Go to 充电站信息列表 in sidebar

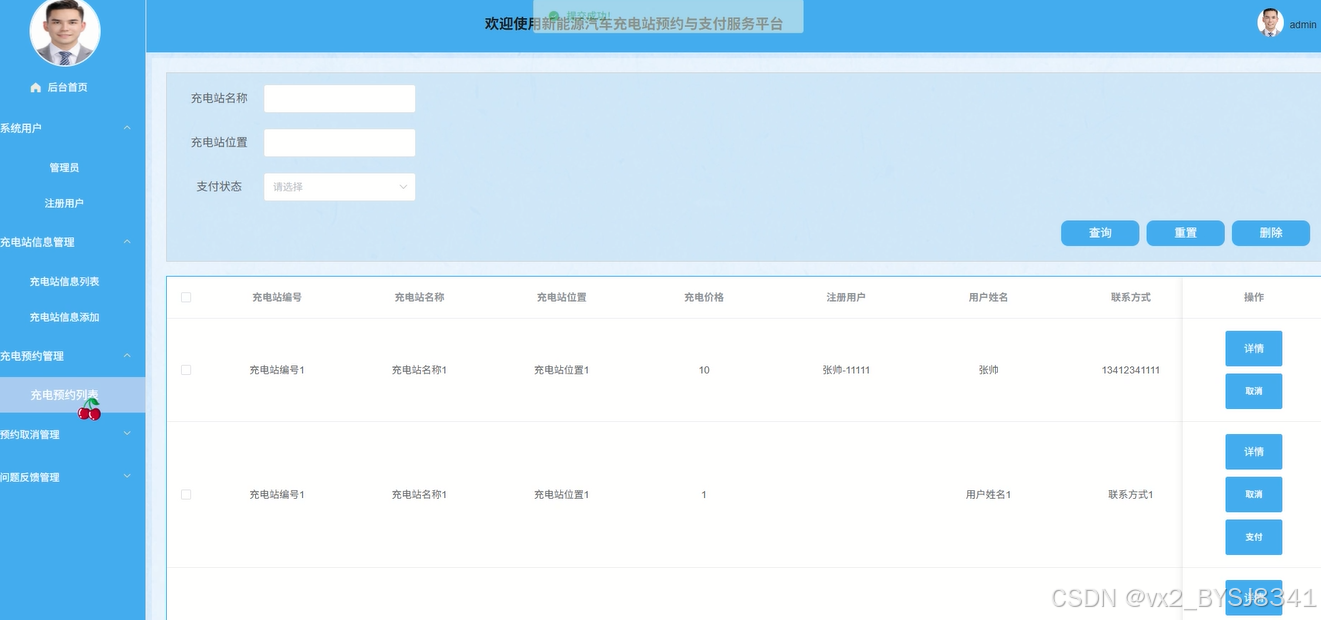click(64, 282)
